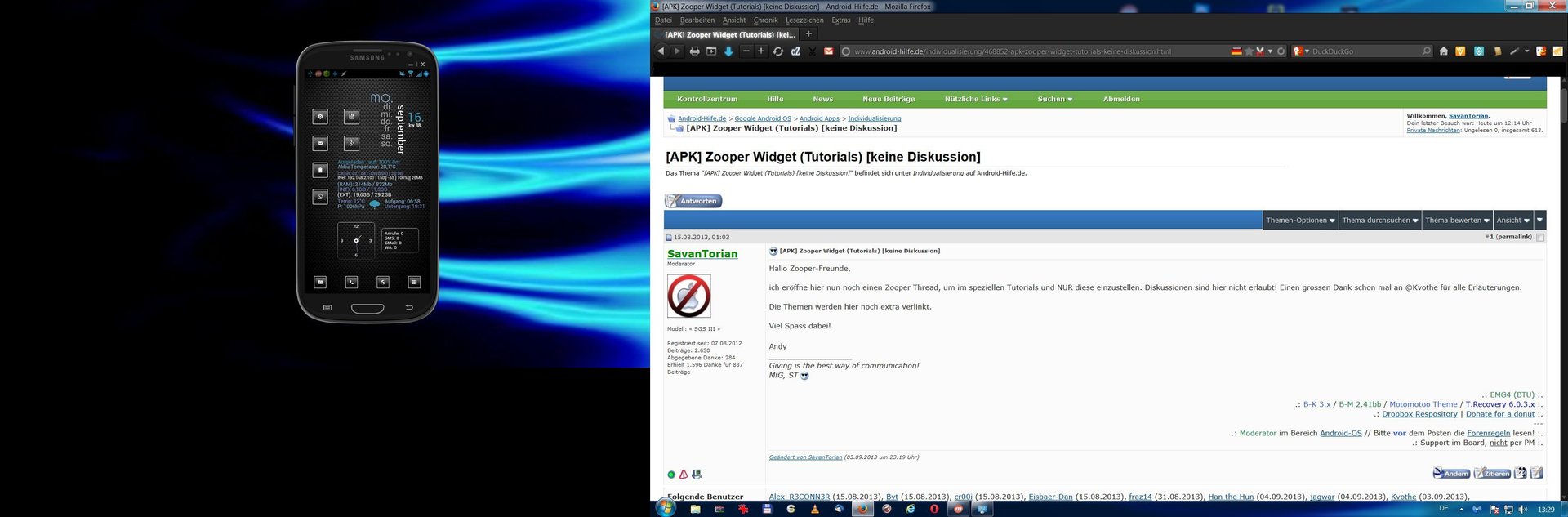Open a new tab with the plus button
This screenshot has width=1568, height=517.
[x=808, y=33]
